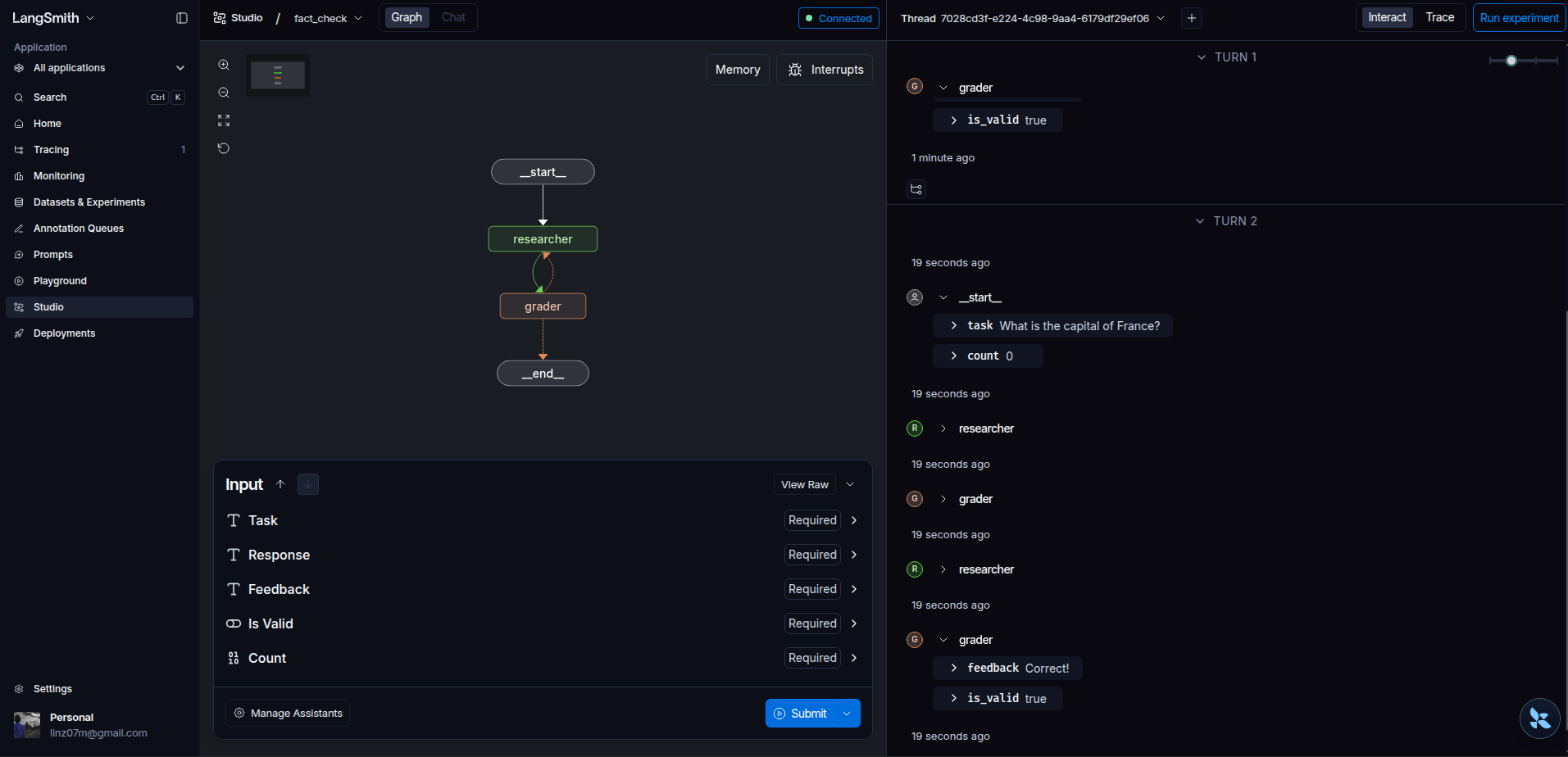Open the floating assistant icon bottom right
Image resolution: width=1568 pixels, height=757 pixels.
(x=1539, y=718)
